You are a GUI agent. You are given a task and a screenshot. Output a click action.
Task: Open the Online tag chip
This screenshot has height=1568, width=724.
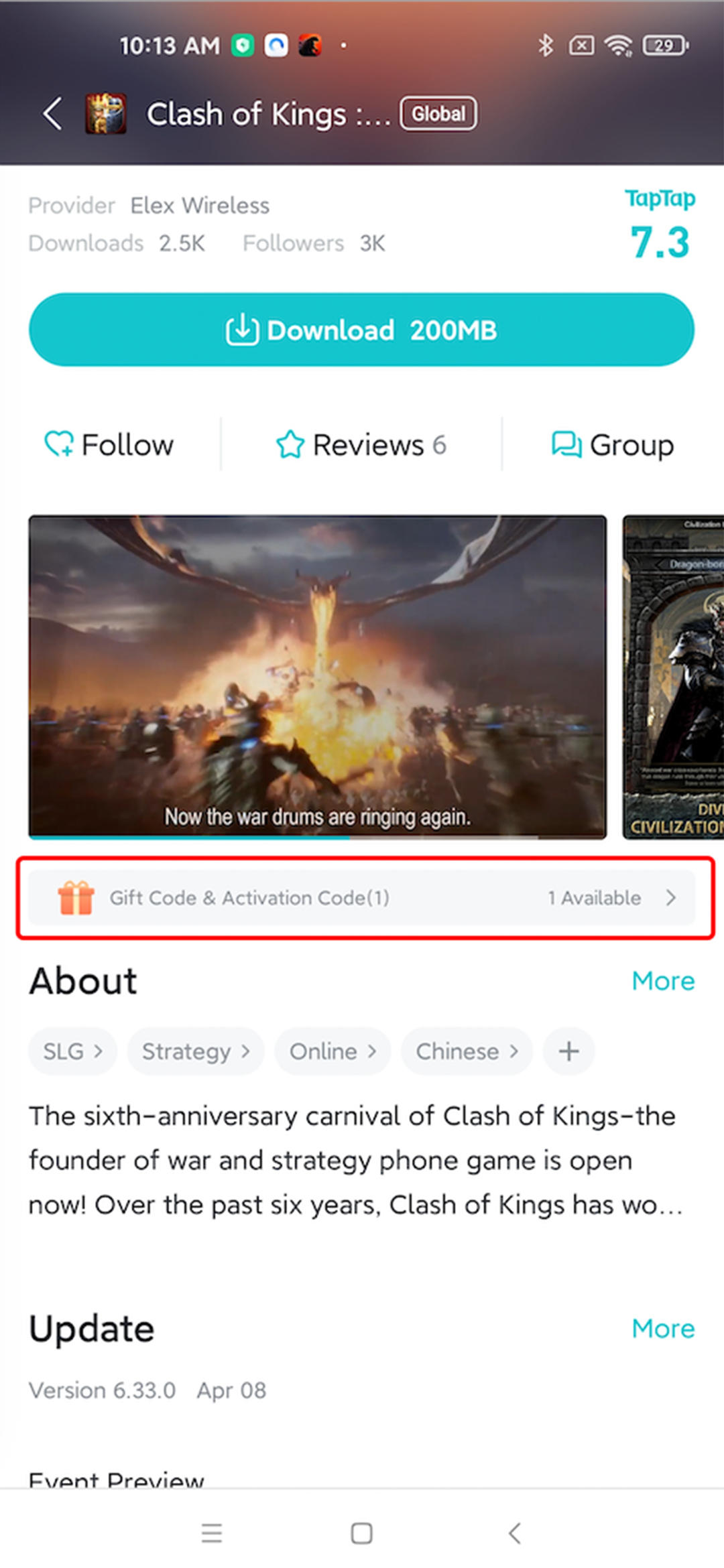coord(333,1051)
